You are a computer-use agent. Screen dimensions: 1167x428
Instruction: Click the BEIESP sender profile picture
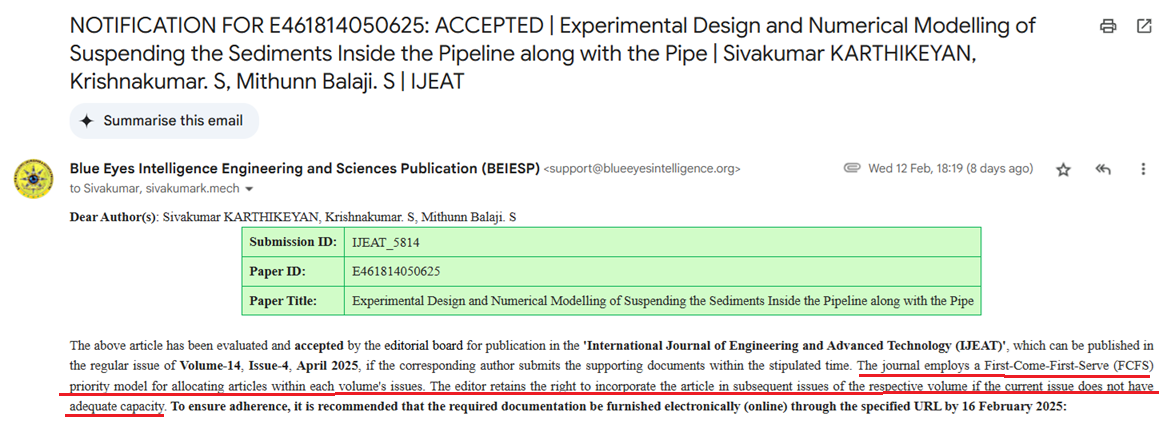click(33, 179)
